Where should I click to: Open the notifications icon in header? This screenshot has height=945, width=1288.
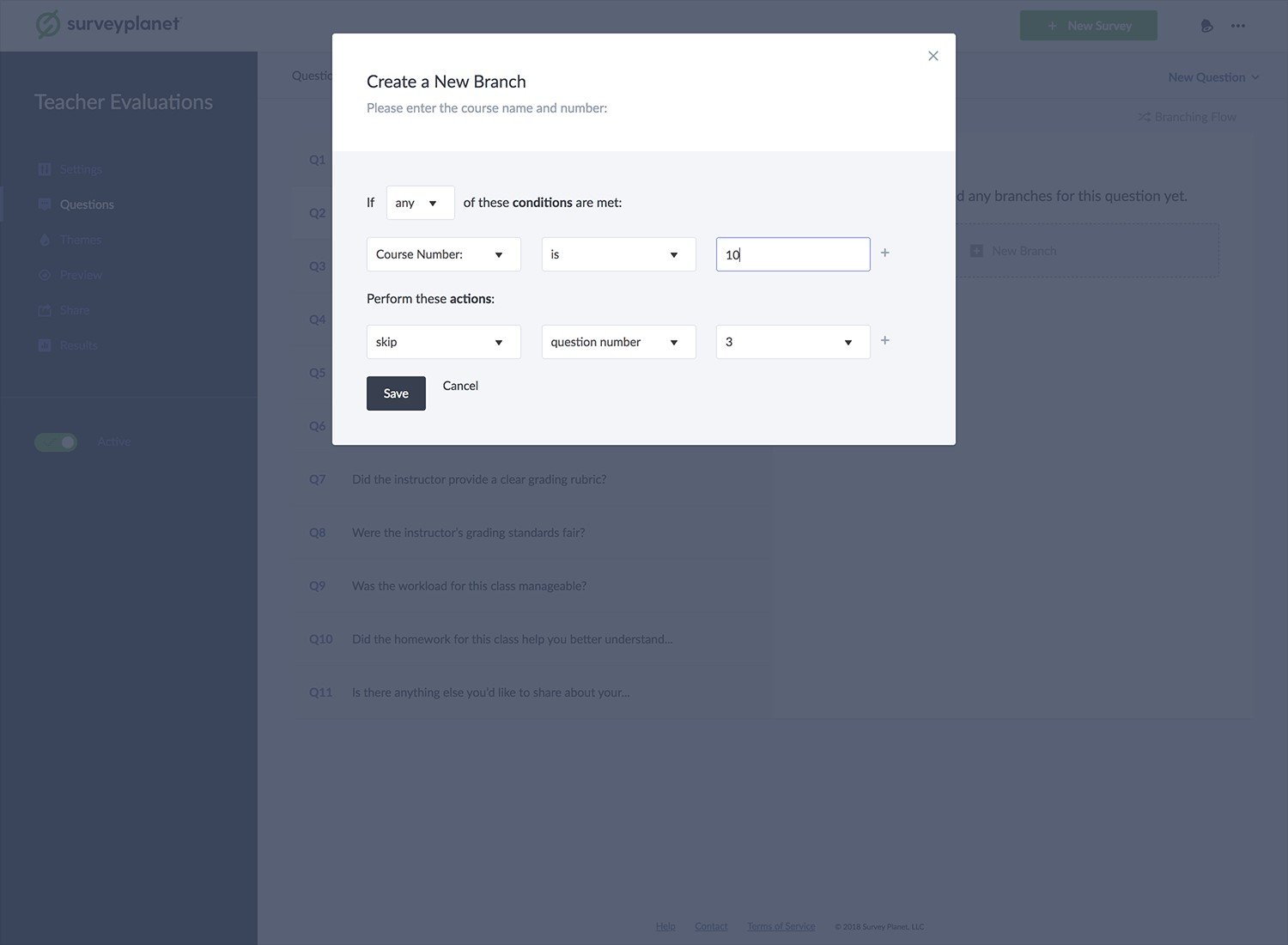pos(1206,26)
